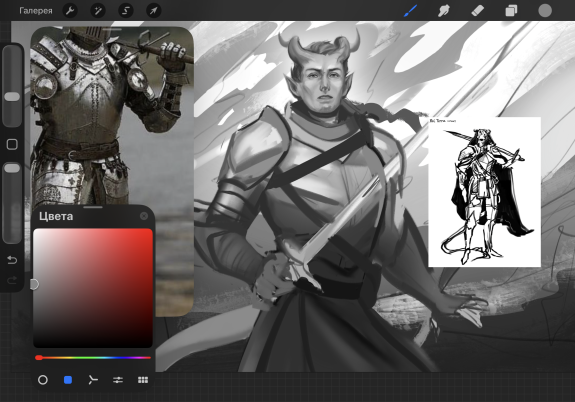
Task: Close the Цвета color panel
Action: tap(144, 216)
